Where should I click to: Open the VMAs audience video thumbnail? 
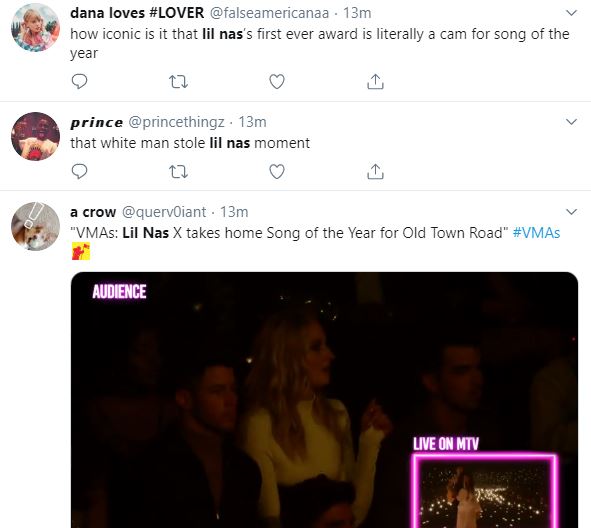point(324,399)
